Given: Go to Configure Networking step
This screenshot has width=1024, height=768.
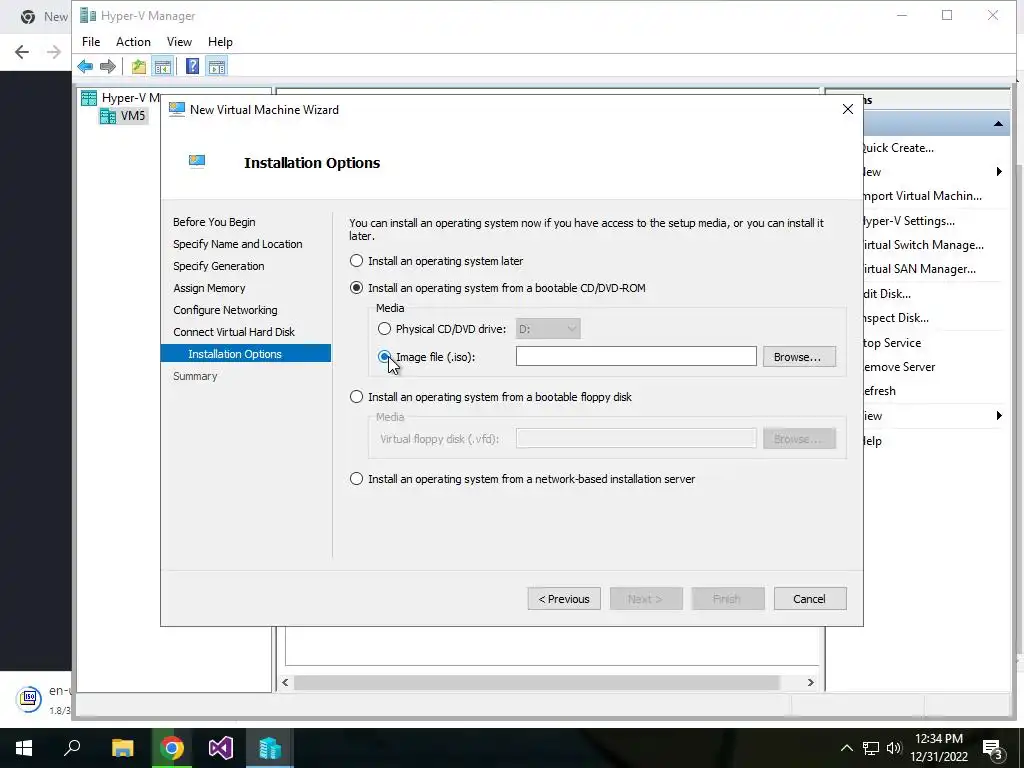Looking at the screenshot, I should (225, 310).
